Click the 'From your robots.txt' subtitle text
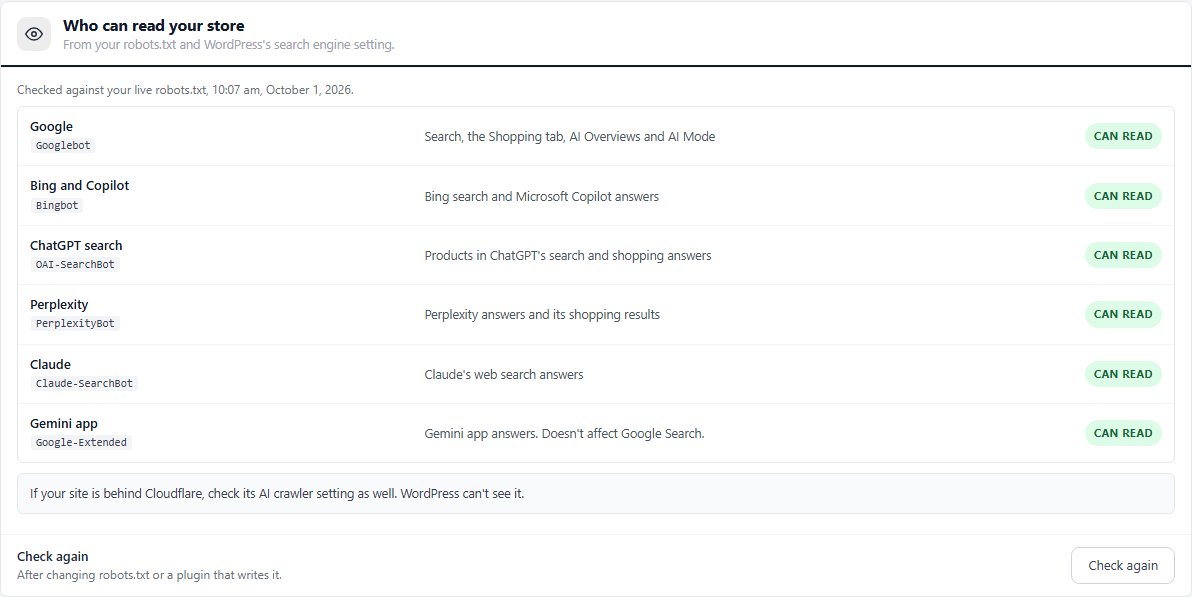Screen dimensions: 1192x597 [229, 45]
